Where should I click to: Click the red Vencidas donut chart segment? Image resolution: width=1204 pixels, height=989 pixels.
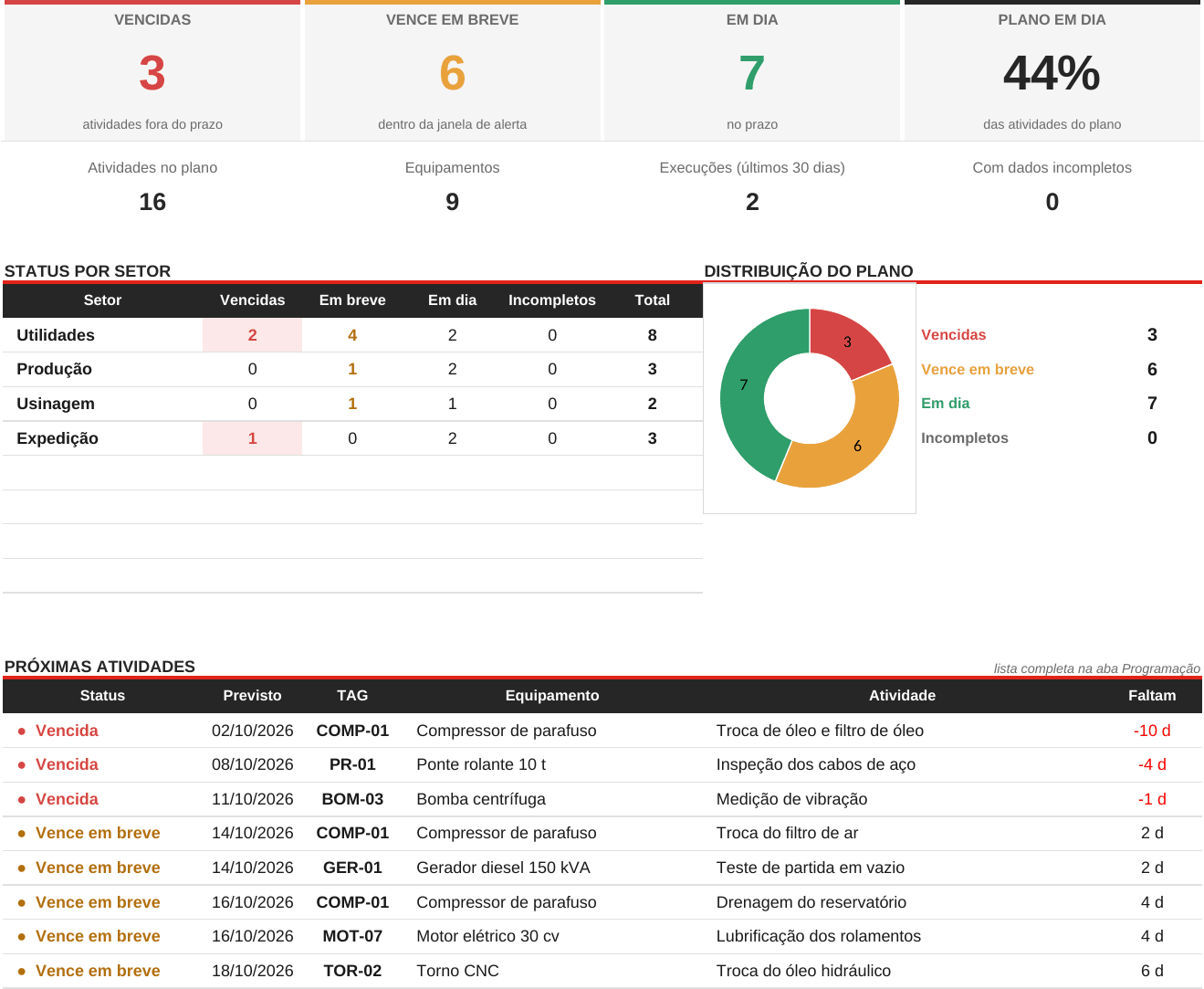pyautogui.click(x=847, y=342)
